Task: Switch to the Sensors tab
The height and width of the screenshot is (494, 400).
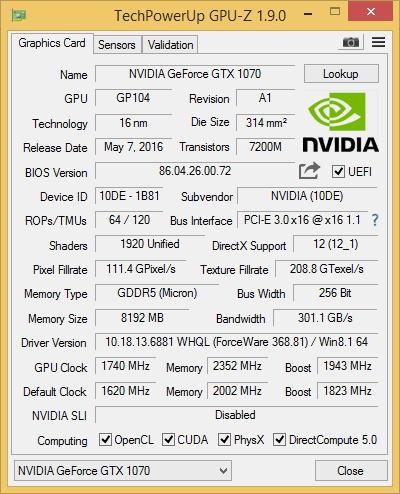Action: tap(117, 45)
